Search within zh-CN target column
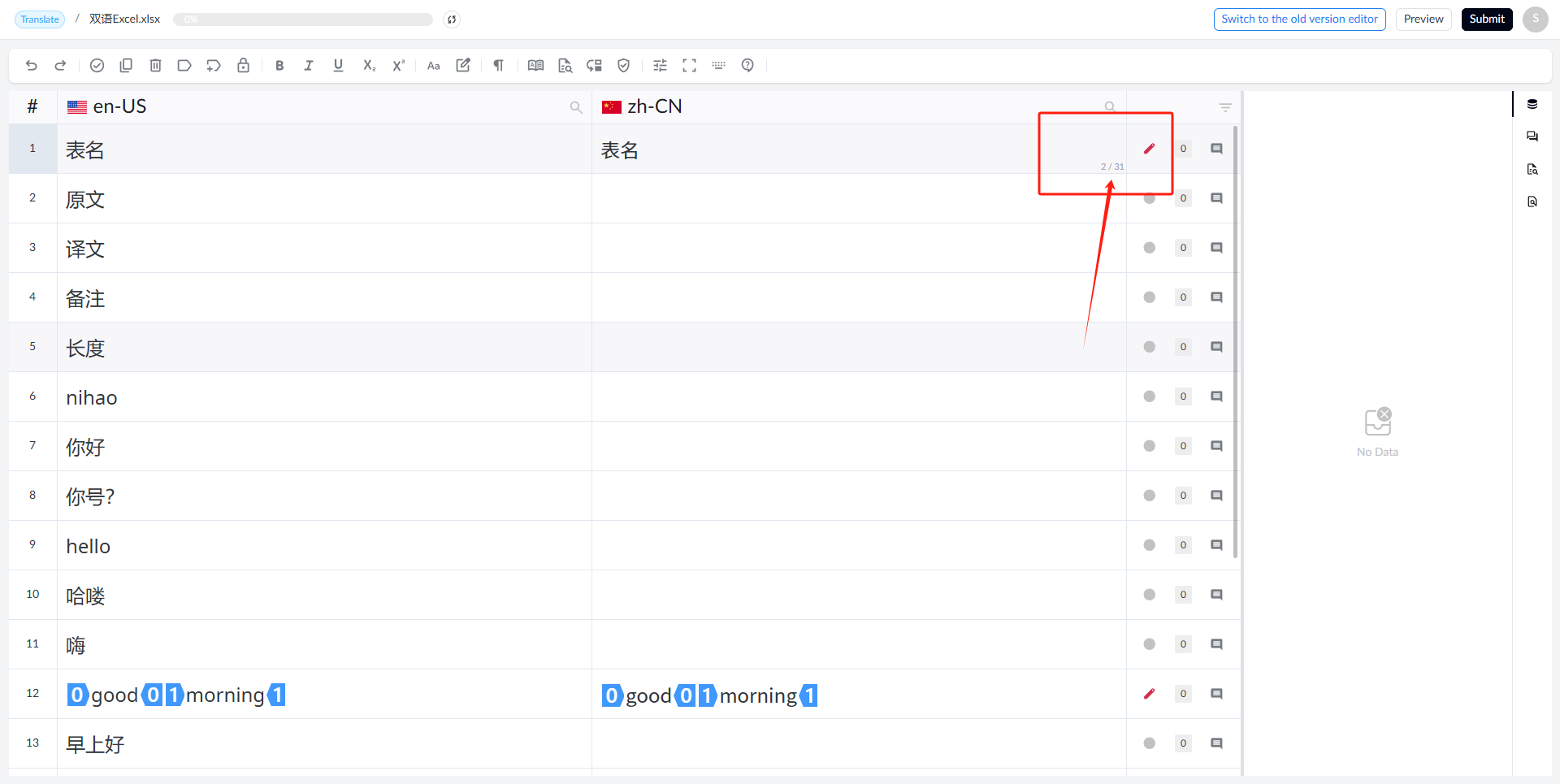1560x784 pixels. point(1110,107)
